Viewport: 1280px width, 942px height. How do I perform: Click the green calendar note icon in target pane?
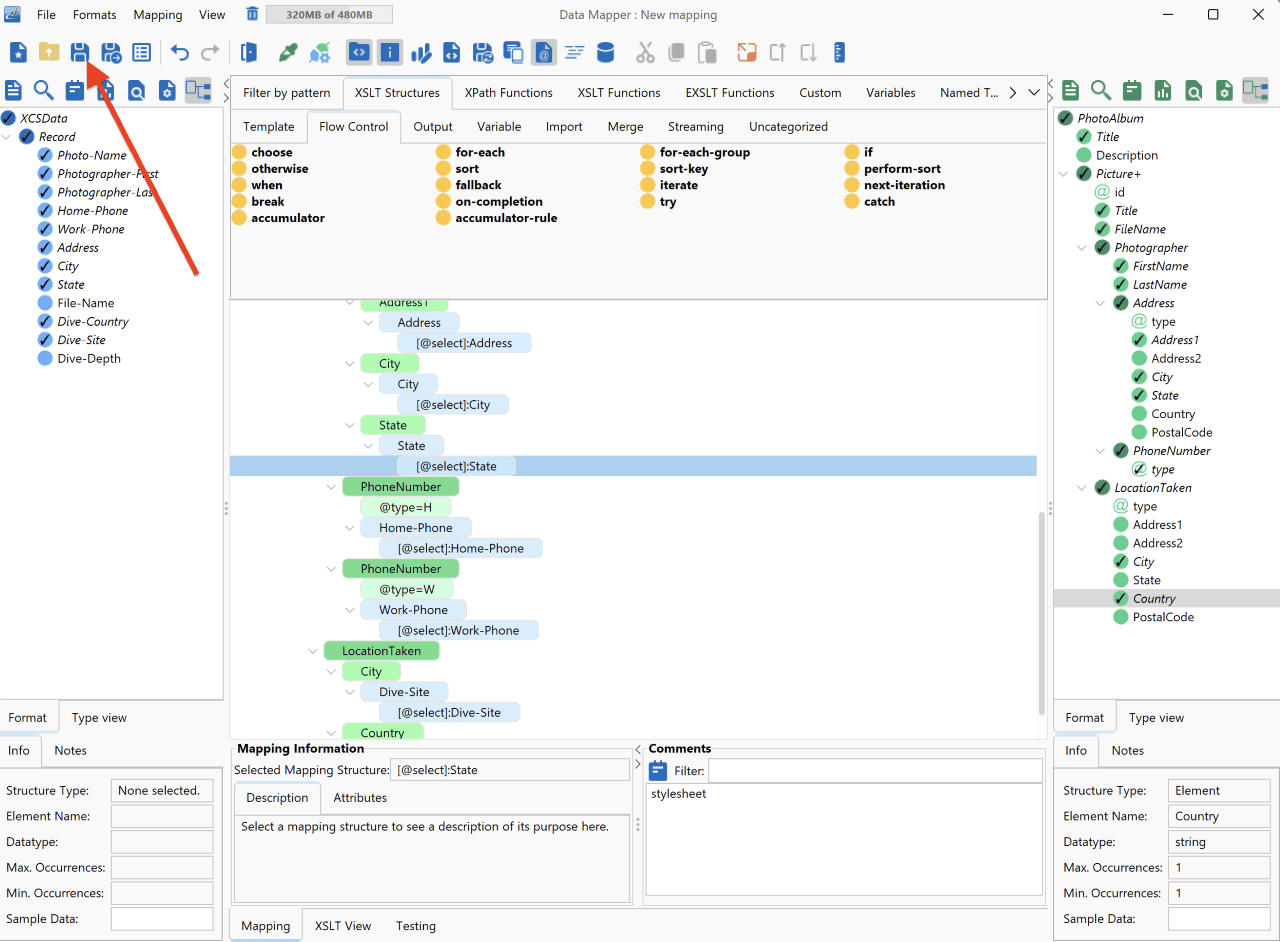tap(1131, 91)
